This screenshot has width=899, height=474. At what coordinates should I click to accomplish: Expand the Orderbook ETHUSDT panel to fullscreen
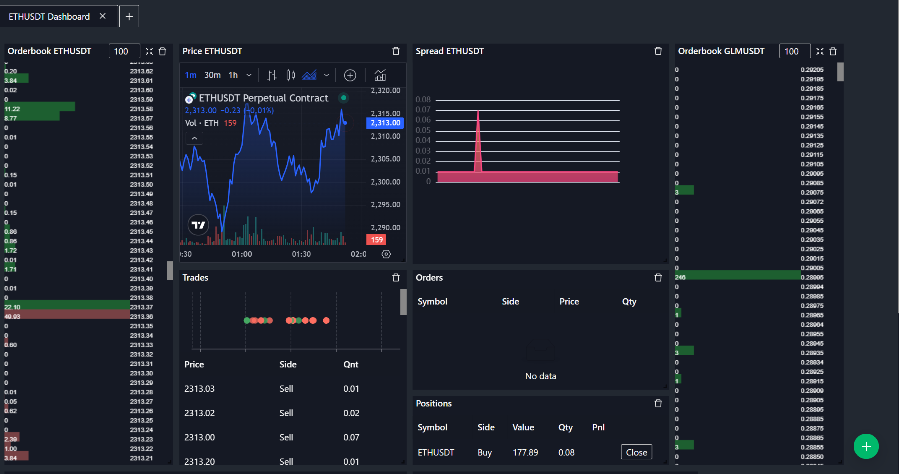tap(149, 51)
